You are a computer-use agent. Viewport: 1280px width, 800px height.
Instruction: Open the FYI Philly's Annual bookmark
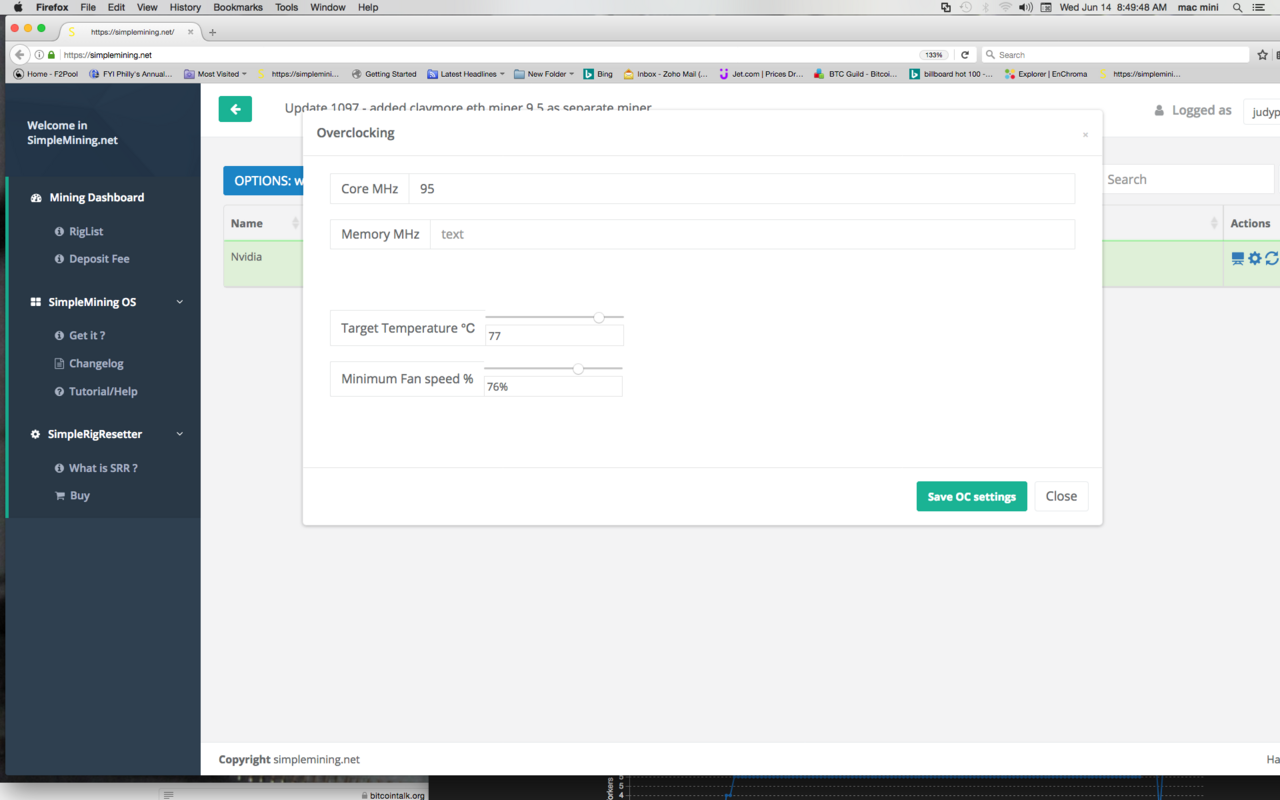(131, 74)
